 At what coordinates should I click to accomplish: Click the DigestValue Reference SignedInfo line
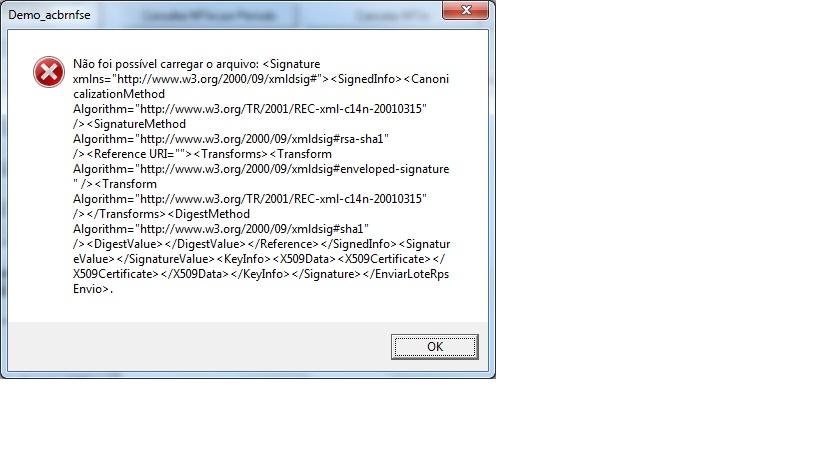click(x=261, y=244)
